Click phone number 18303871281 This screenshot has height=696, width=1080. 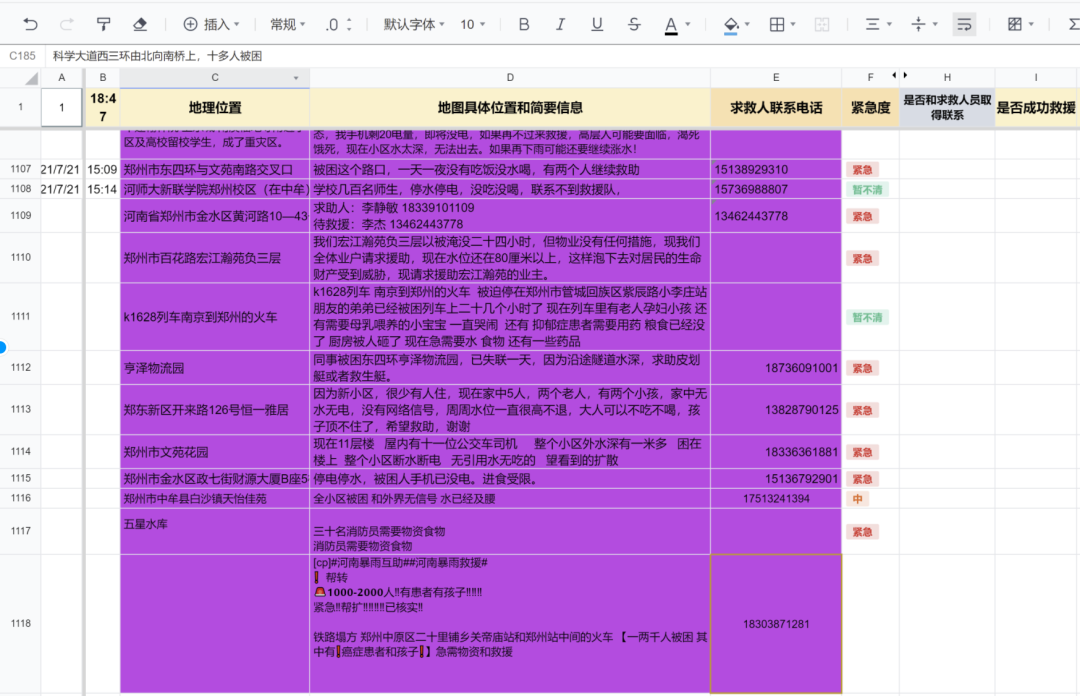click(776, 624)
